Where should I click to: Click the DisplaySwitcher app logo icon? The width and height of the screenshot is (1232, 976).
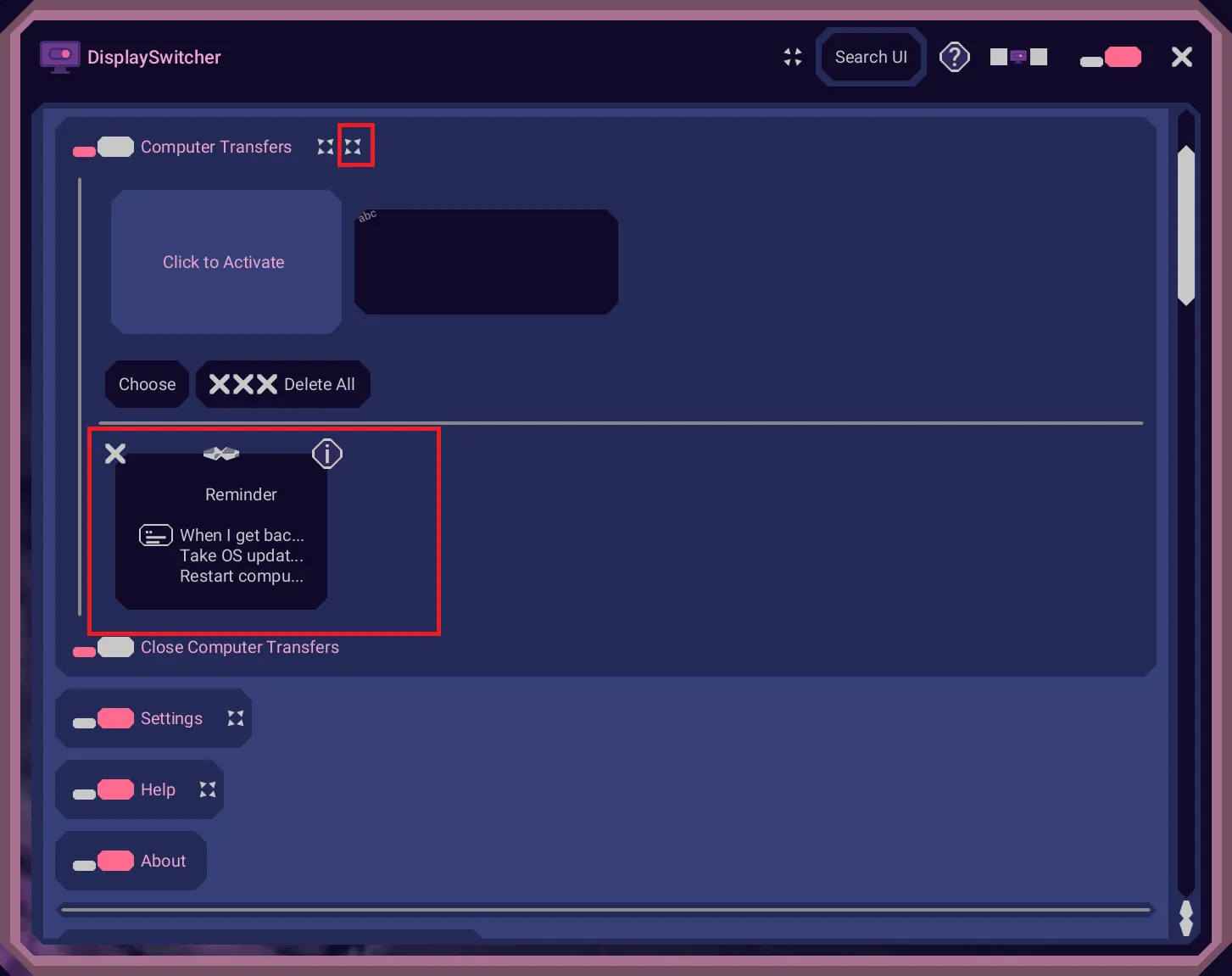(59, 57)
